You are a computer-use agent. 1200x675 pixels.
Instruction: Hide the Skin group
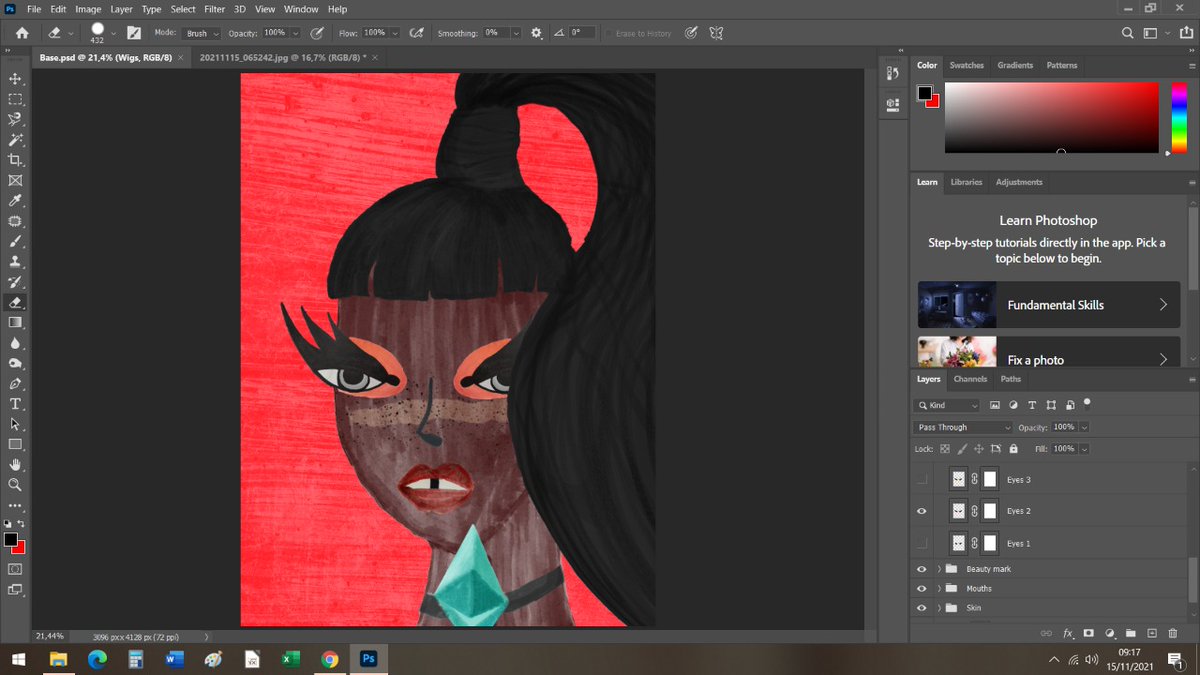tap(922, 608)
